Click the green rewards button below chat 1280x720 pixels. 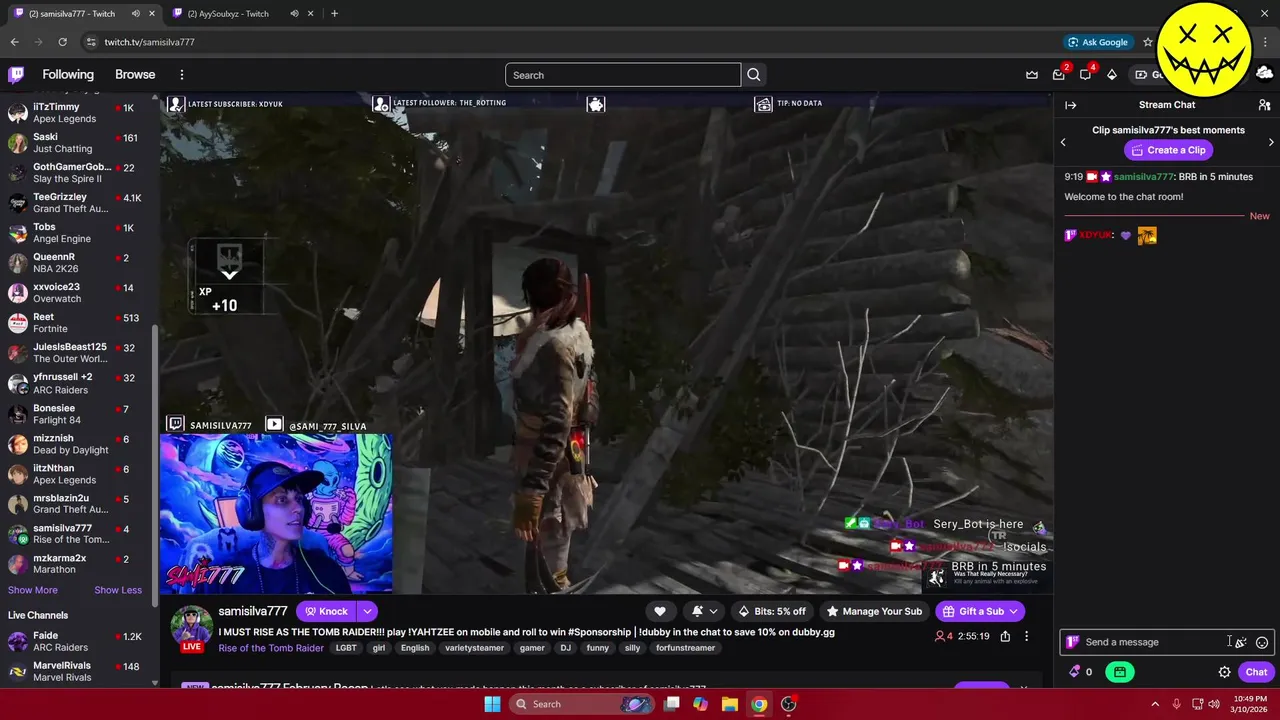pyautogui.click(x=1120, y=672)
